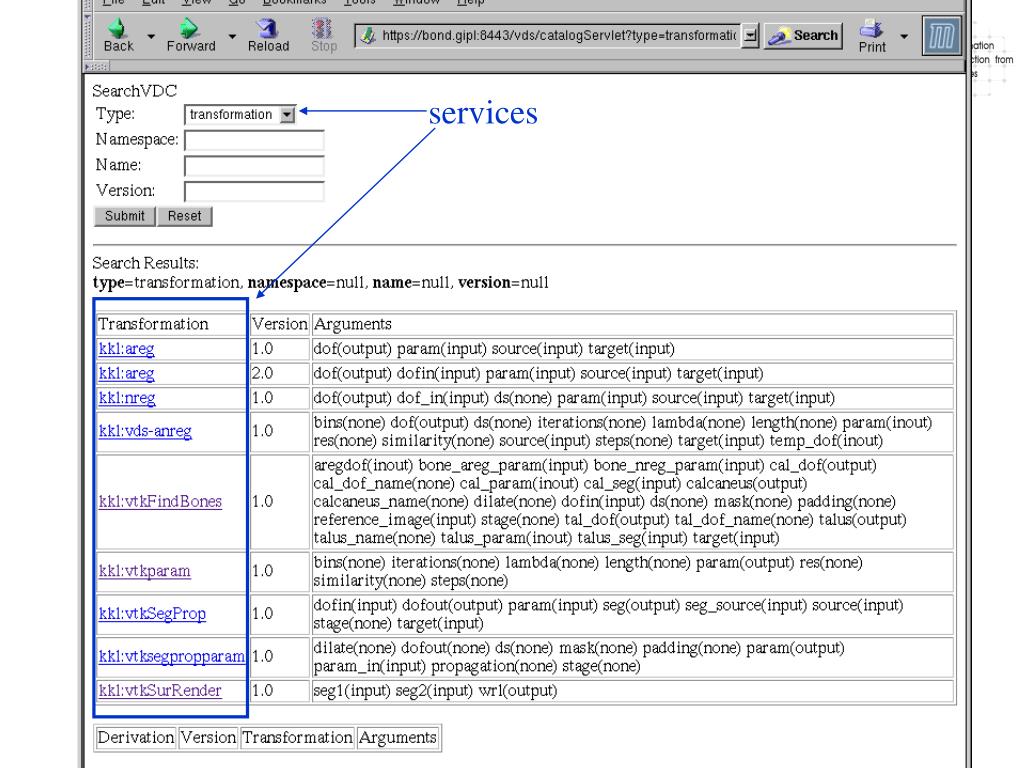Viewport: 1024px width, 768px height.
Task: Click the kkl:vtkparam arguments cell
Action: coord(632,571)
